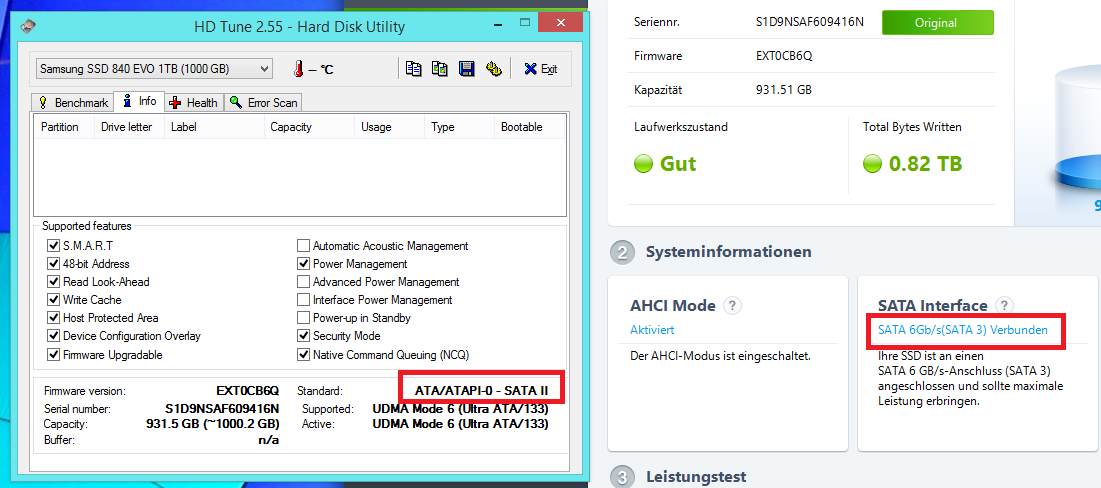Toggle Native Command Queuing (NCQ) checkbox
Screen dimensions: 1101x488
coord(303,355)
